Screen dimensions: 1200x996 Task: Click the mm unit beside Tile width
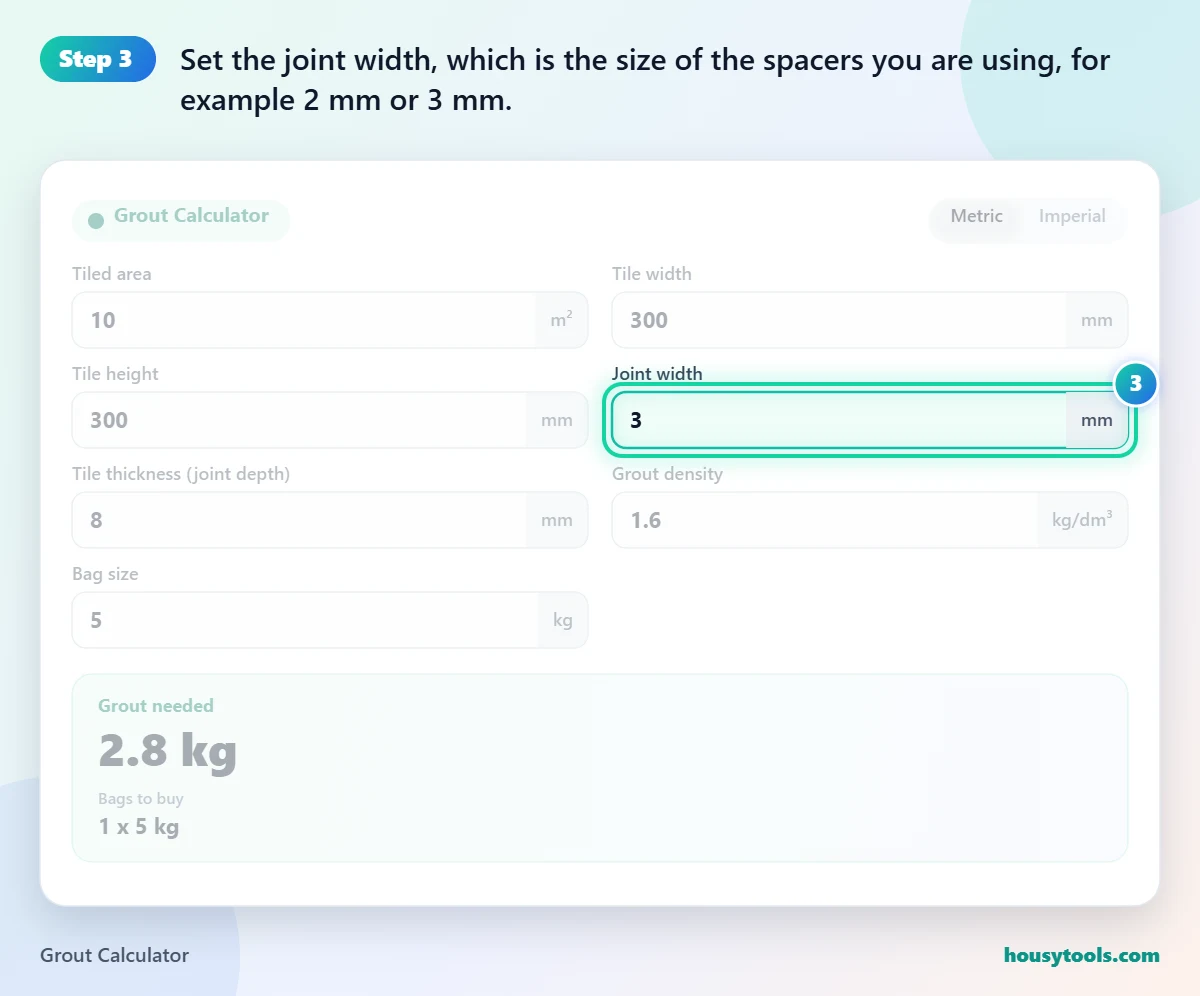click(1097, 320)
